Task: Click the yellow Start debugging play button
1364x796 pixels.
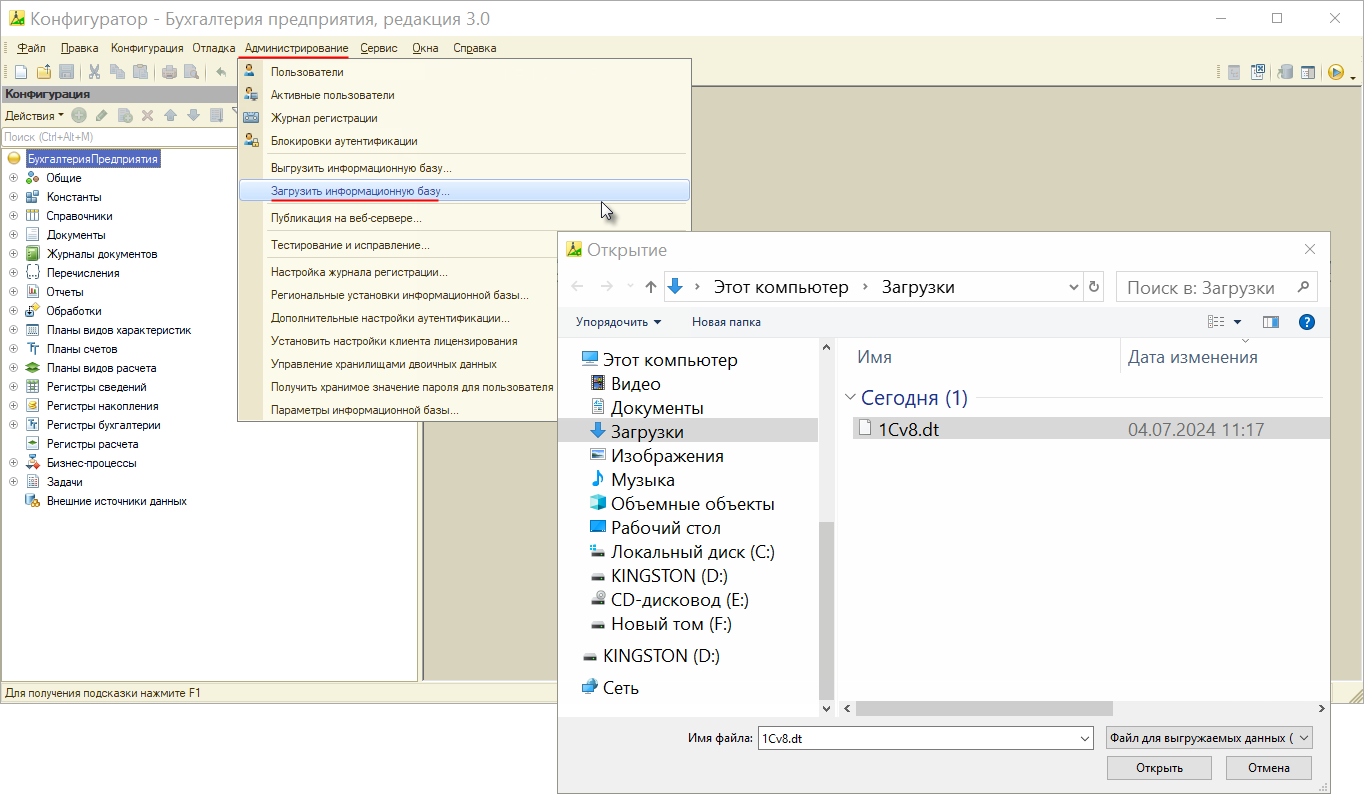Action: [1335, 72]
